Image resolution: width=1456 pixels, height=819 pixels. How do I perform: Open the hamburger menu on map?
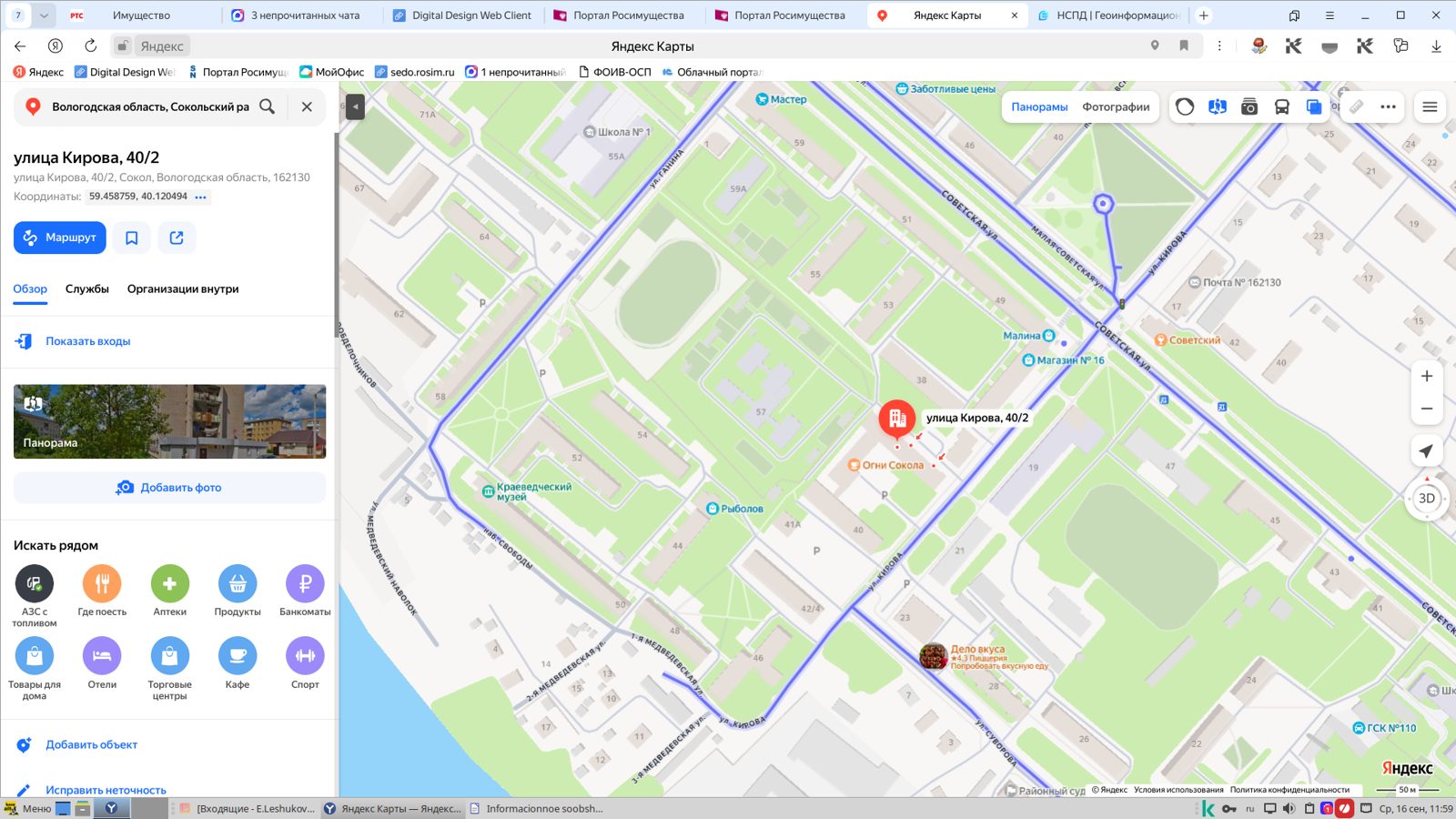[1430, 106]
